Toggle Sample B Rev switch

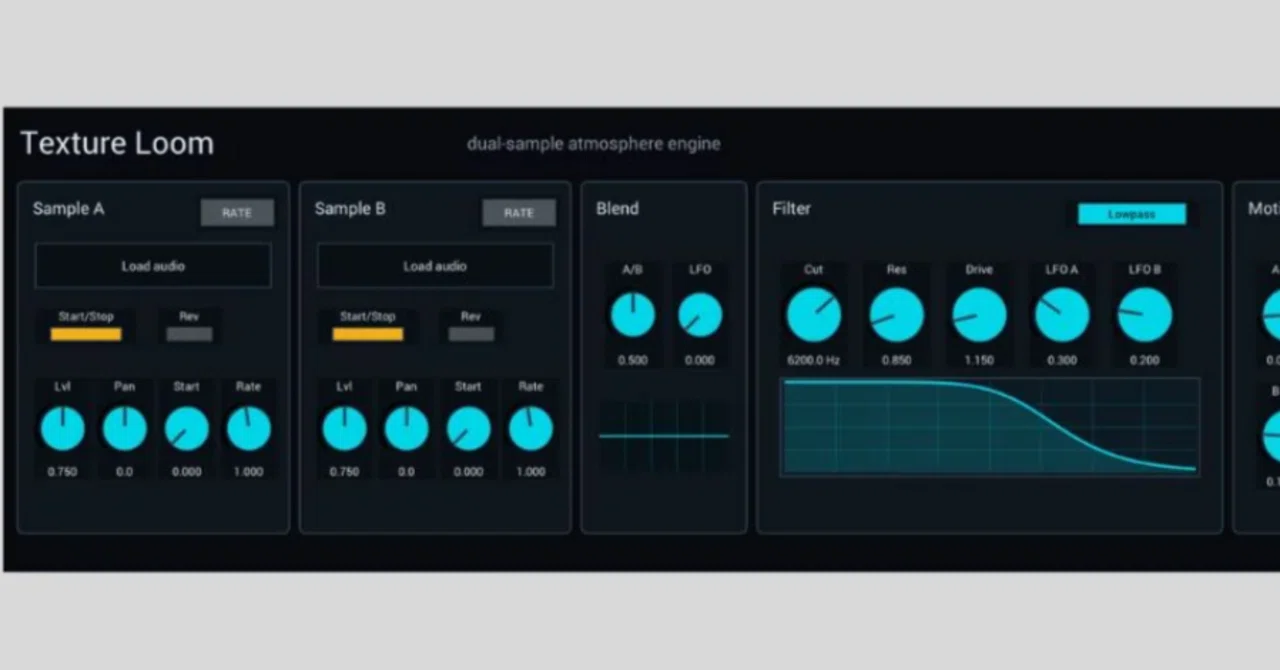click(471, 334)
